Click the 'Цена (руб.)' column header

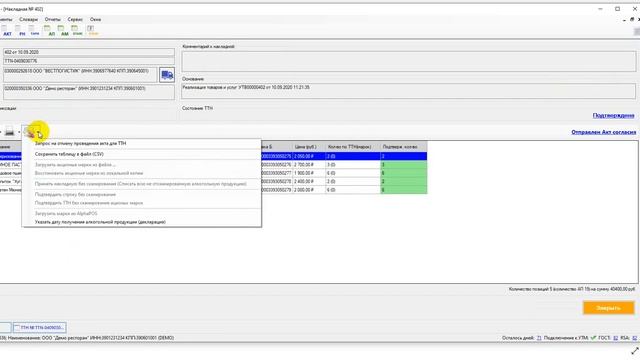(x=309, y=147)
